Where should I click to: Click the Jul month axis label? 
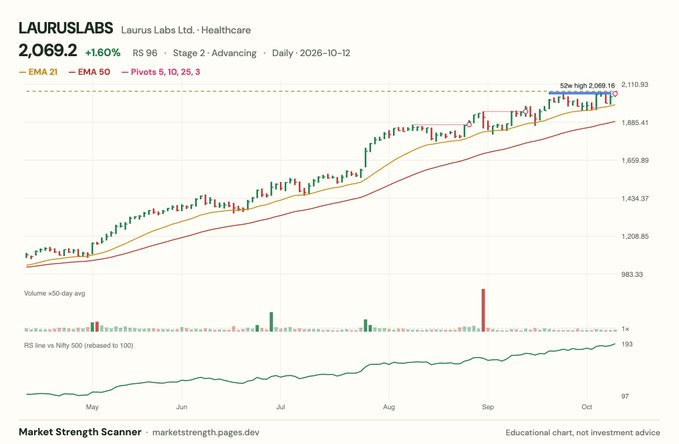click(x=281, y=407)
